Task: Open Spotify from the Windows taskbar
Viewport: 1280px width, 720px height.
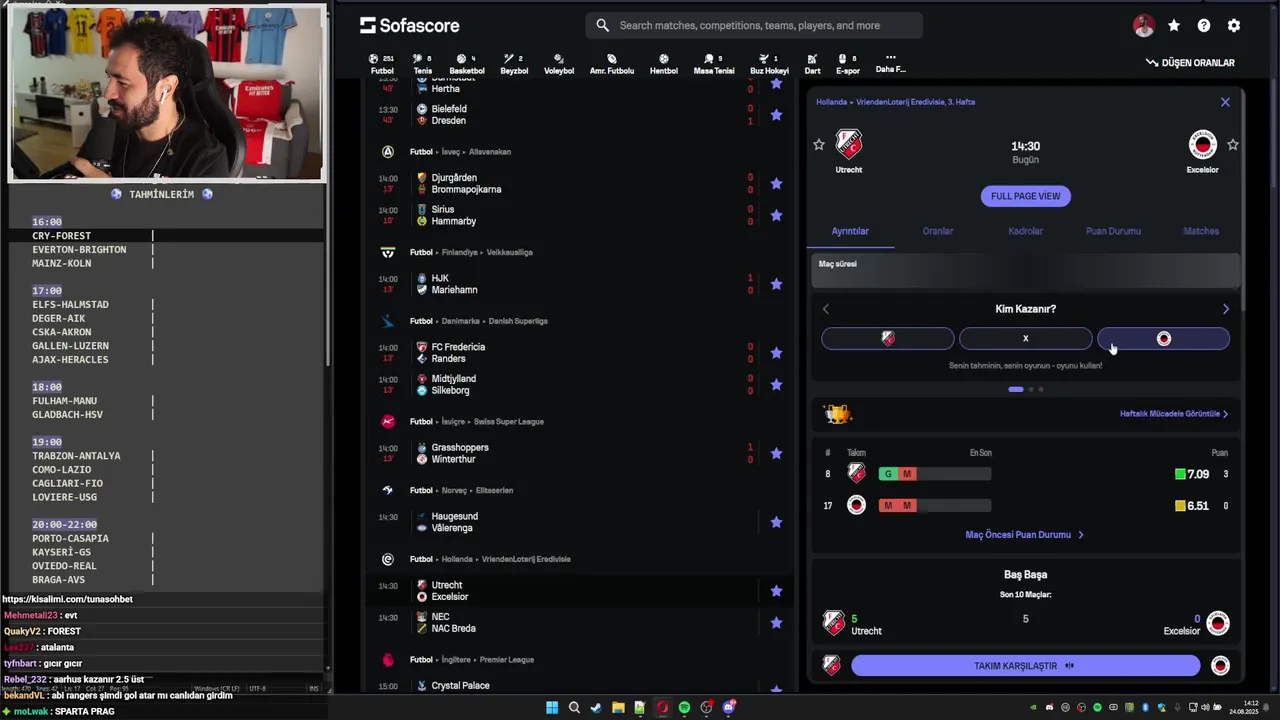Action: click(684, 708)
